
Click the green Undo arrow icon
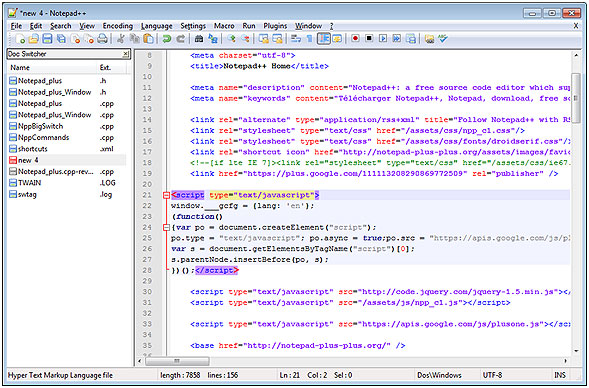click(x=166, y=39)
